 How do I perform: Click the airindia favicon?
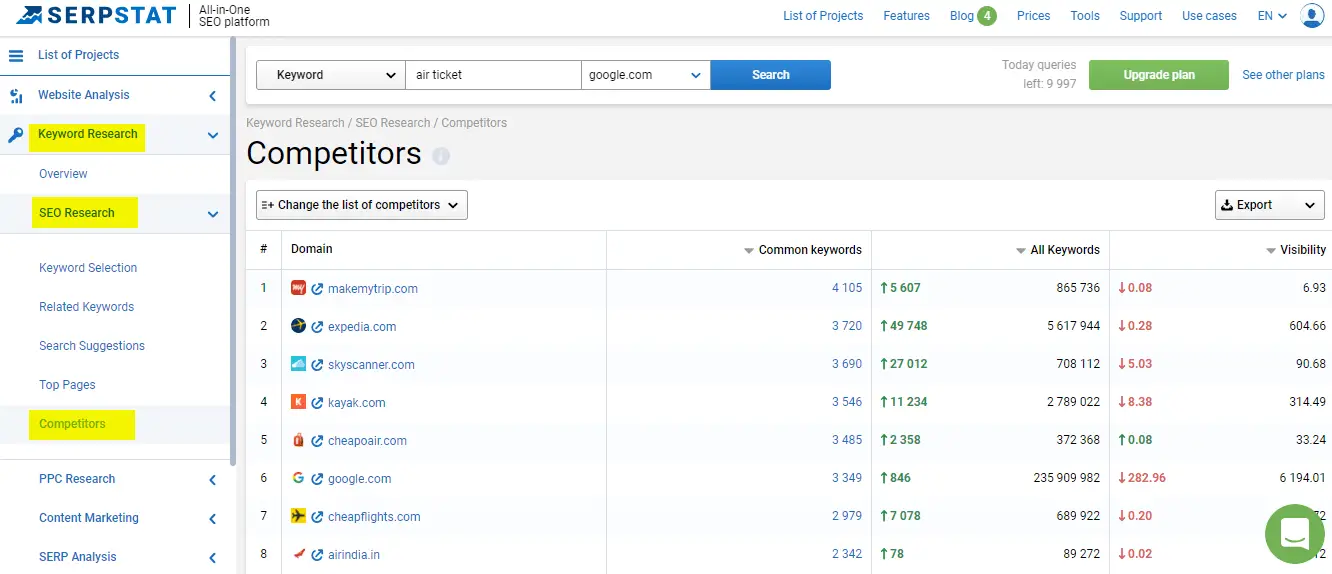(298, 554)
